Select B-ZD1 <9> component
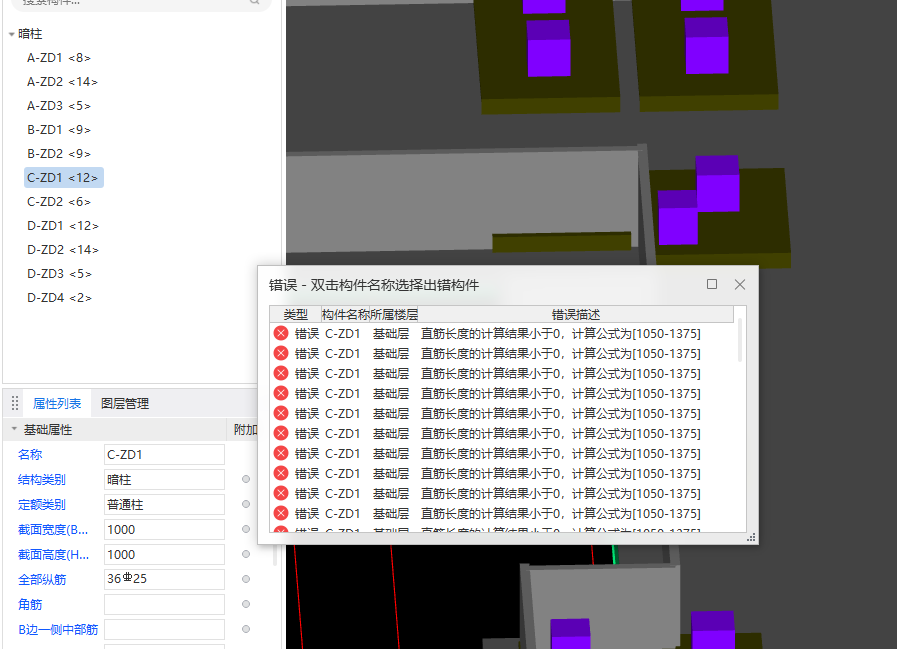The image size is (897, 649). [x=59, y=130]
